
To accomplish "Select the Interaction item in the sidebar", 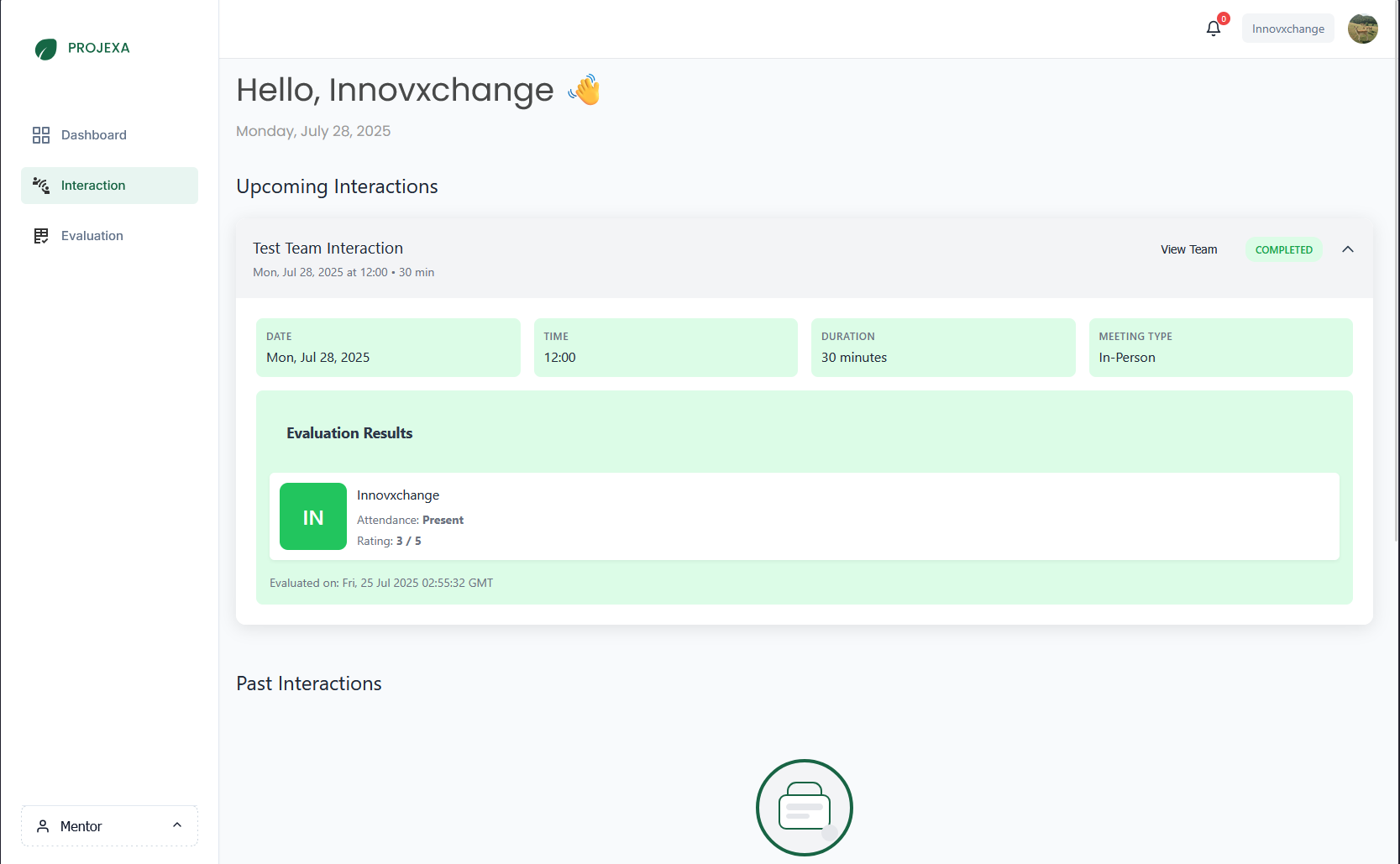I will tap(92, 185).
